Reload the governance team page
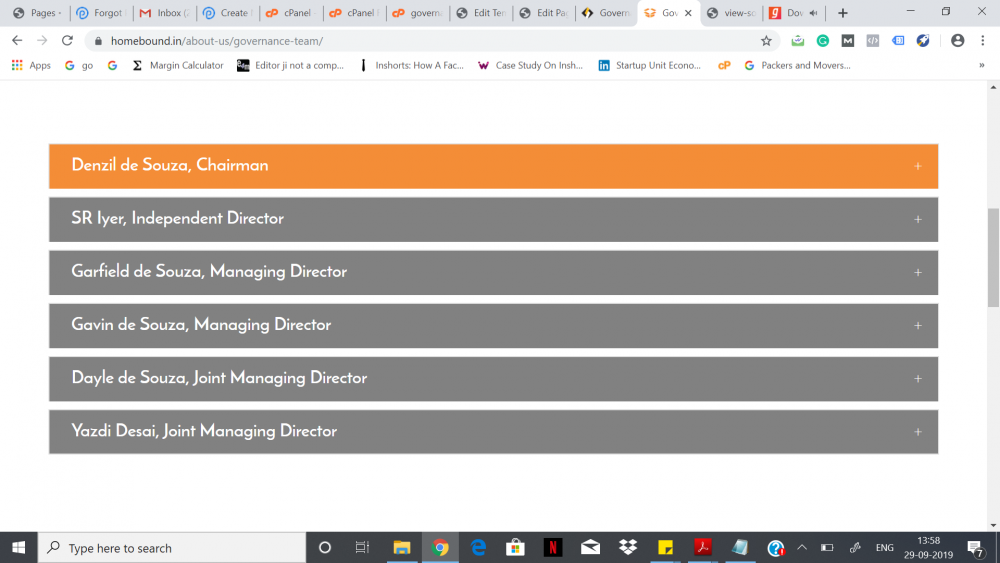 [x=67, y=41]
